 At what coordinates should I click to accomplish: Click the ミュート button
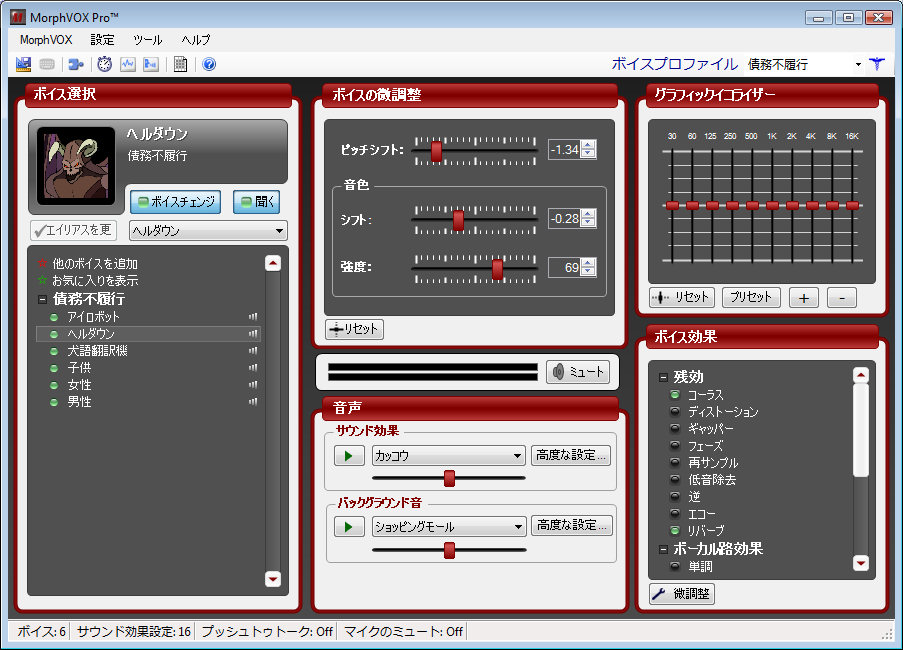(578, 372)
